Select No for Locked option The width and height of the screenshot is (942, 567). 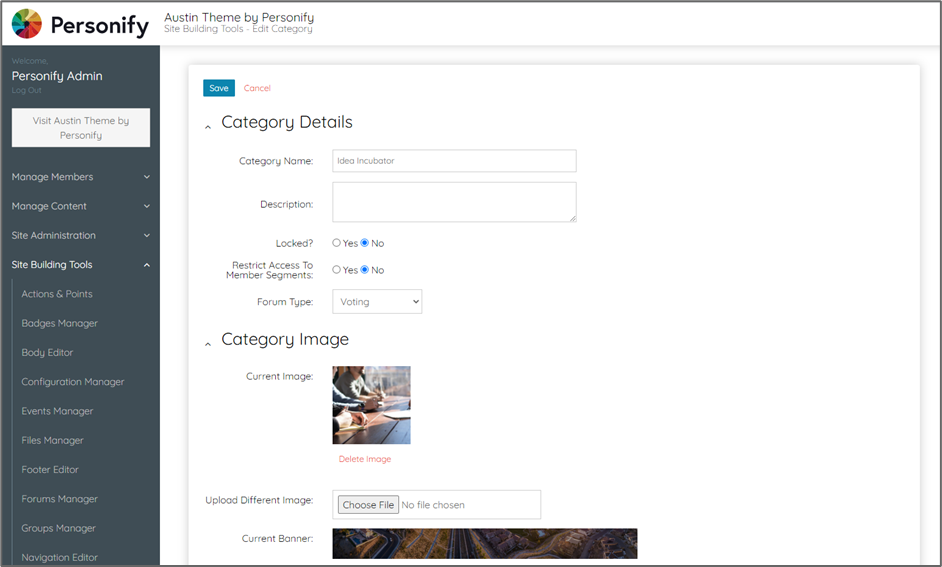pyautogui.click(x=365, y=243)
